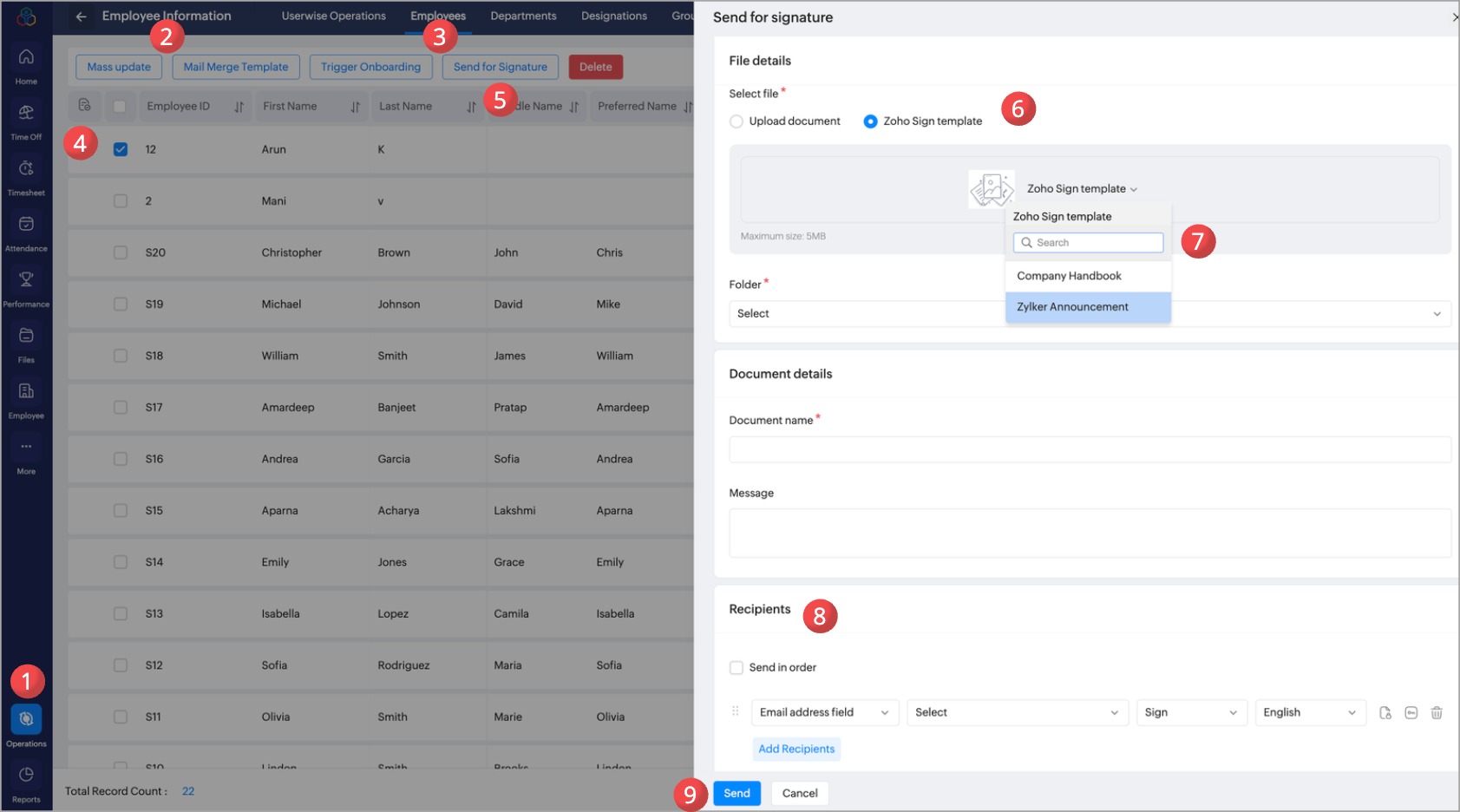Collapse the Zoho Sign template dropdown
The width and height of the screenshot is (1460, 812).
[x=1083, y=189]
